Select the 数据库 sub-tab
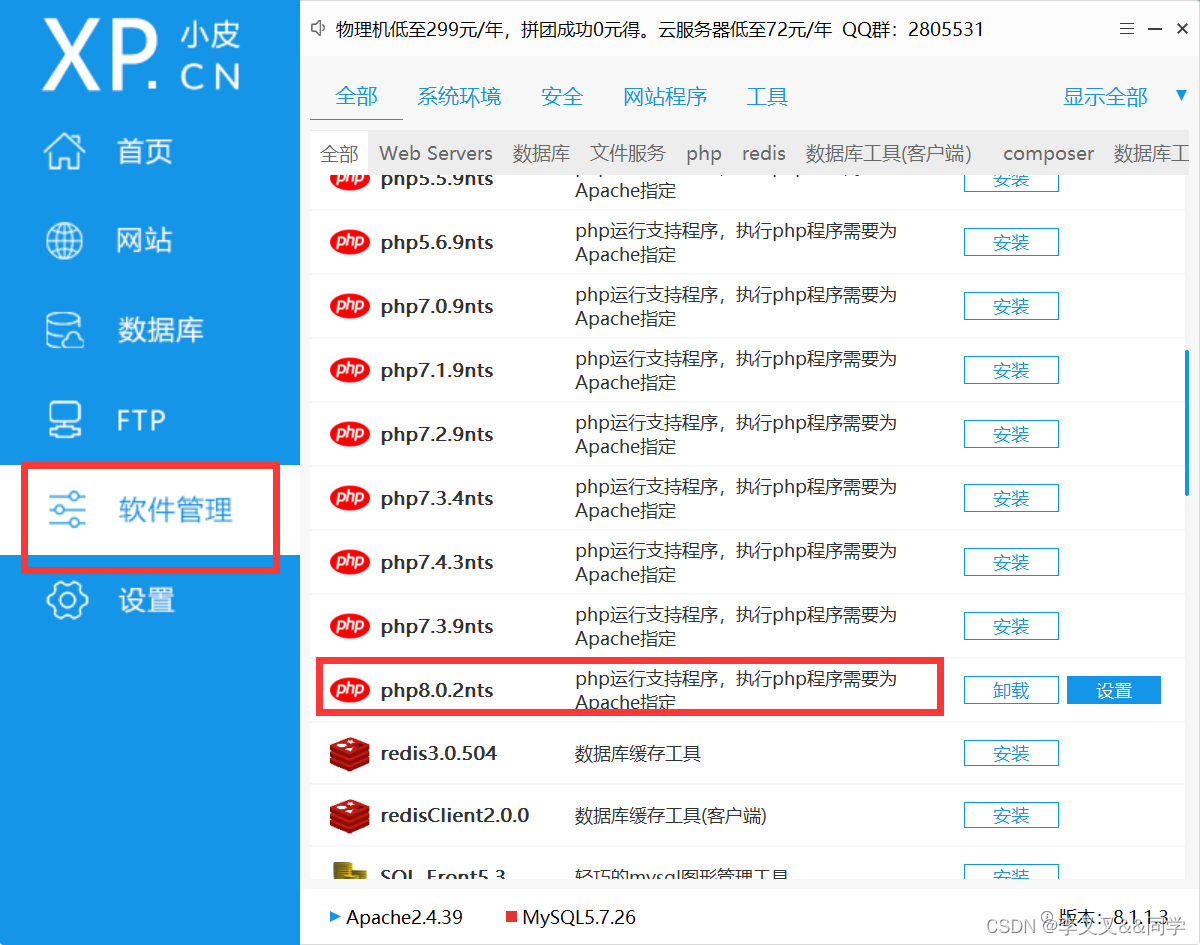 click(541, 154)
